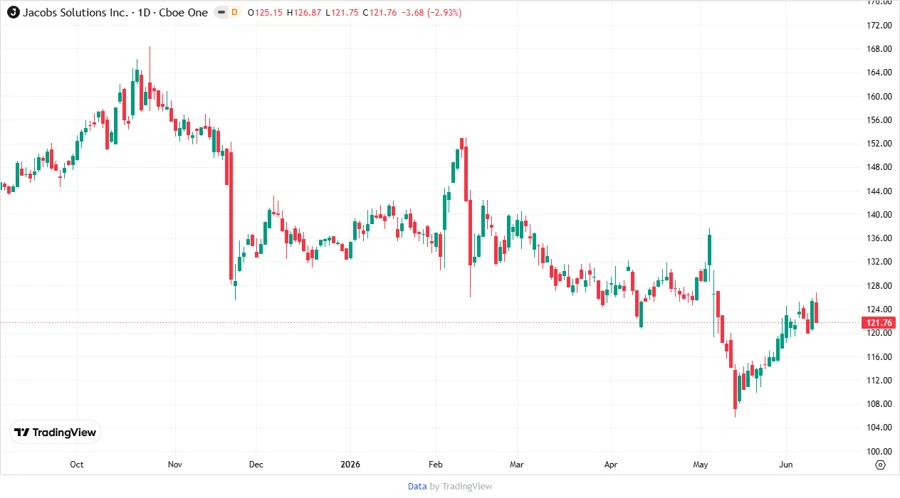Click the Jacobs Solutions Inc. symbol title
Viewport: 900px width, 498px height.
click(75, 13)
